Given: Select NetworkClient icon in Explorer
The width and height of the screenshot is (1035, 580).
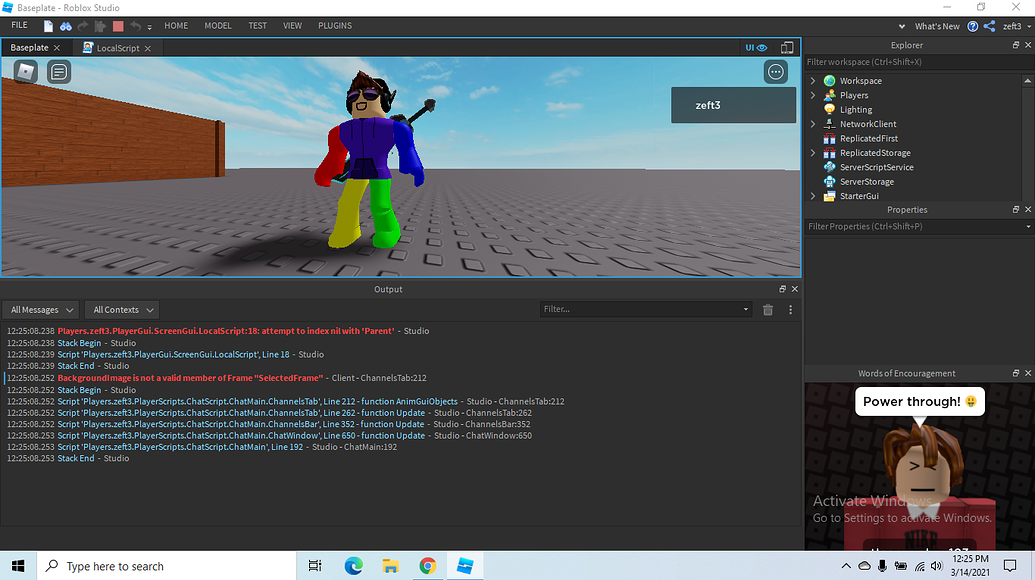Looking at the screenshot, I should coord(830,124).
